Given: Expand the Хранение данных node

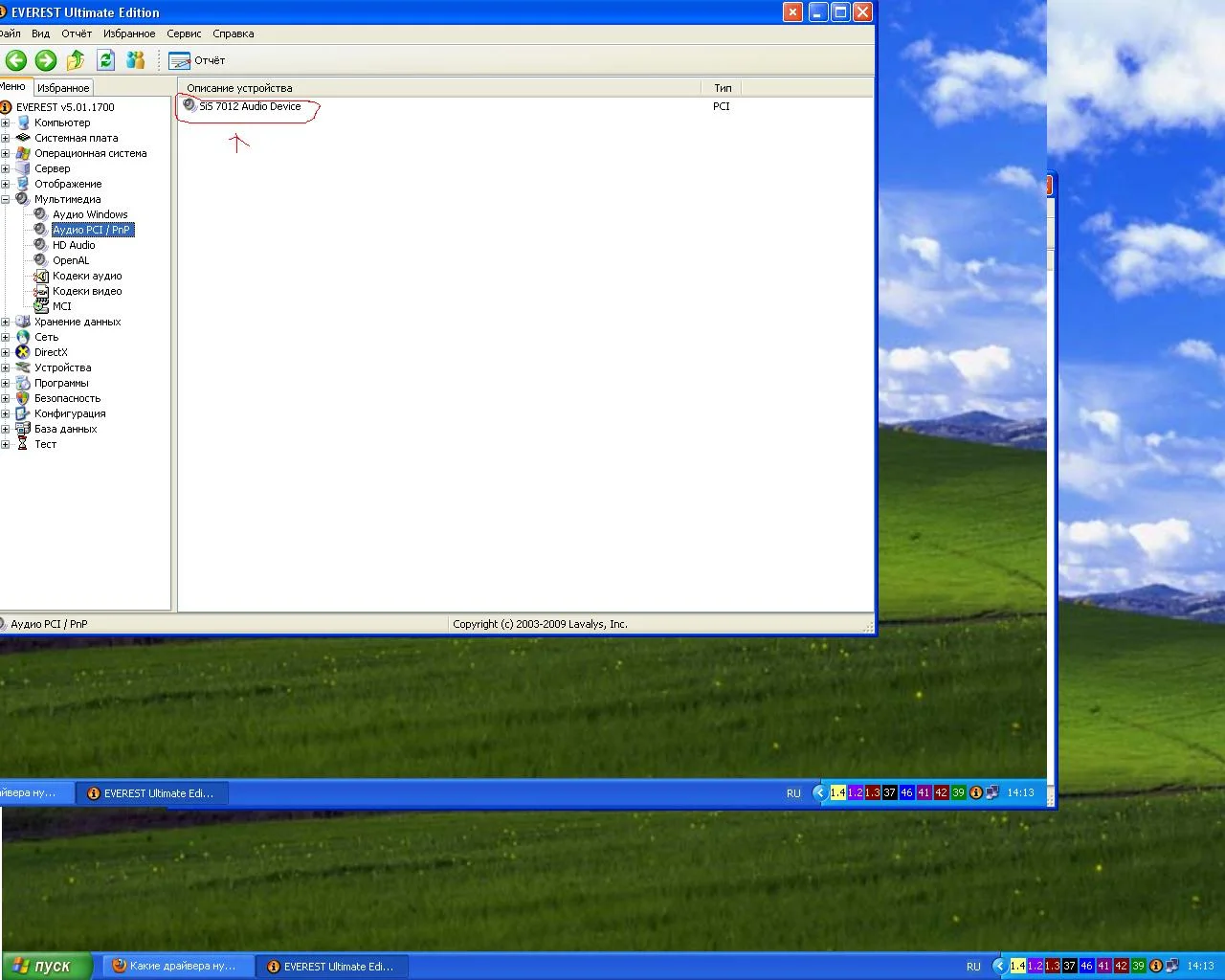Looking at the screenshot, I should click(5, 322).
